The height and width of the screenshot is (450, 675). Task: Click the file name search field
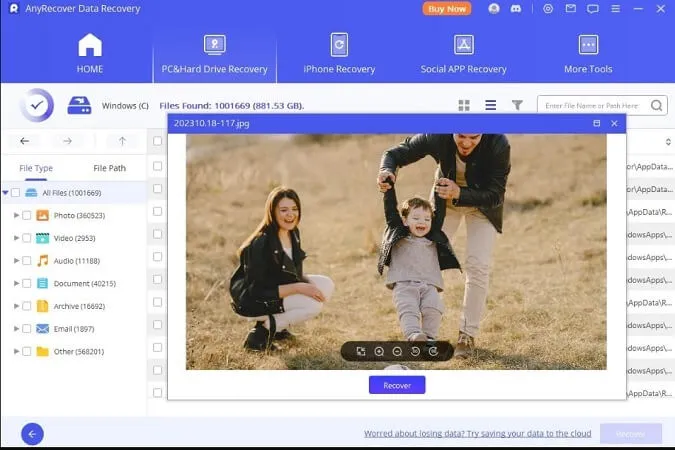(595, 105)
